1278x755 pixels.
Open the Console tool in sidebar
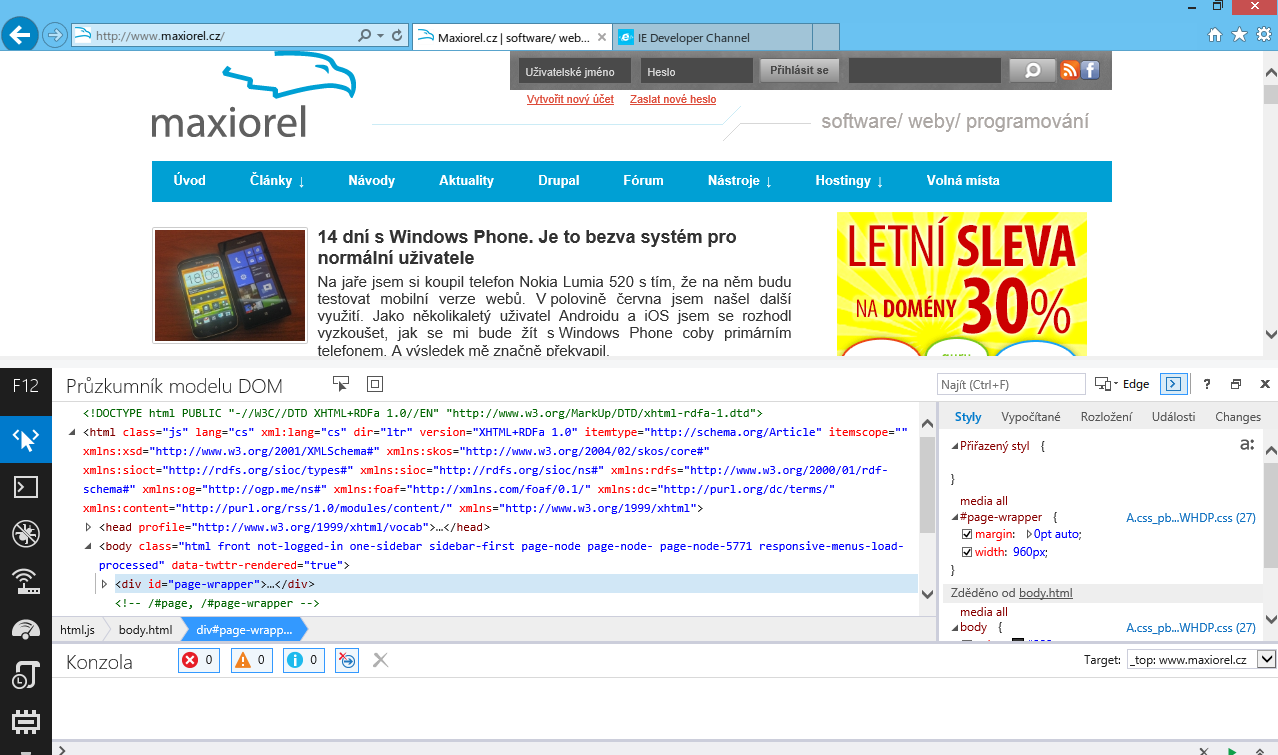[25, 487]
